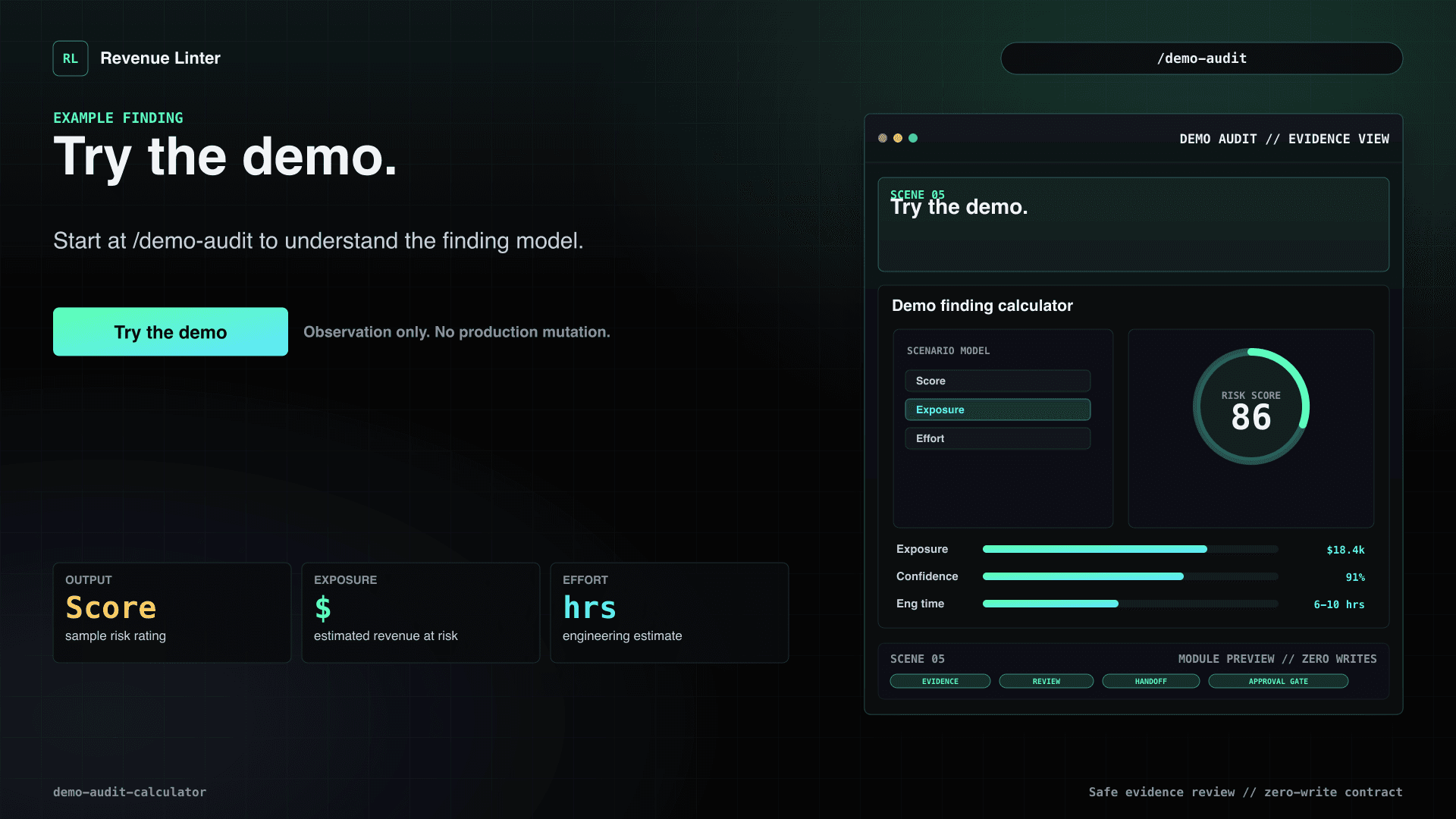
Task: Click the REVIEW pill
Action: point(1046,681)
